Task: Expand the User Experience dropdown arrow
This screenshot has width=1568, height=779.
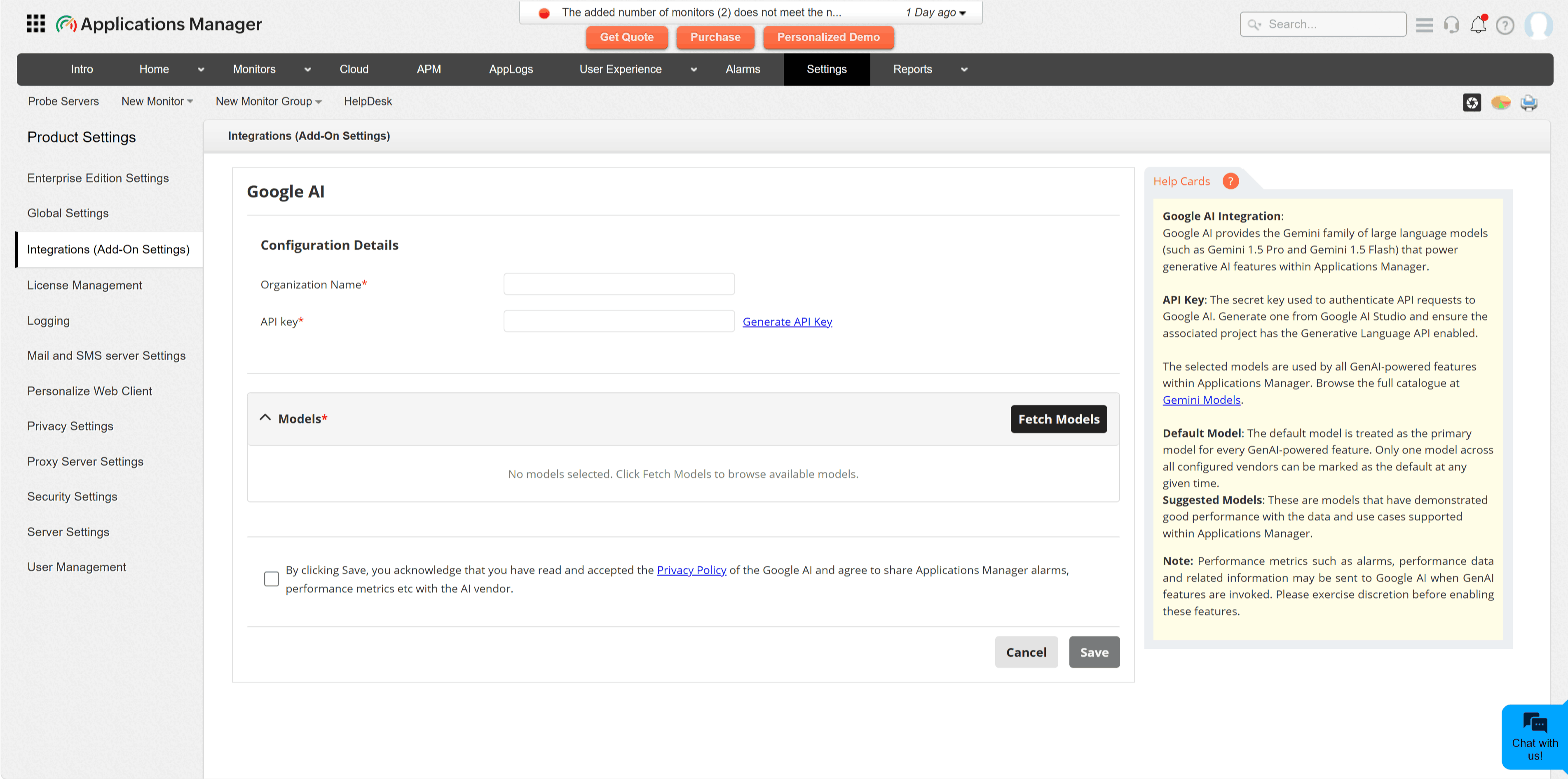Action: (x=693, y=69)
